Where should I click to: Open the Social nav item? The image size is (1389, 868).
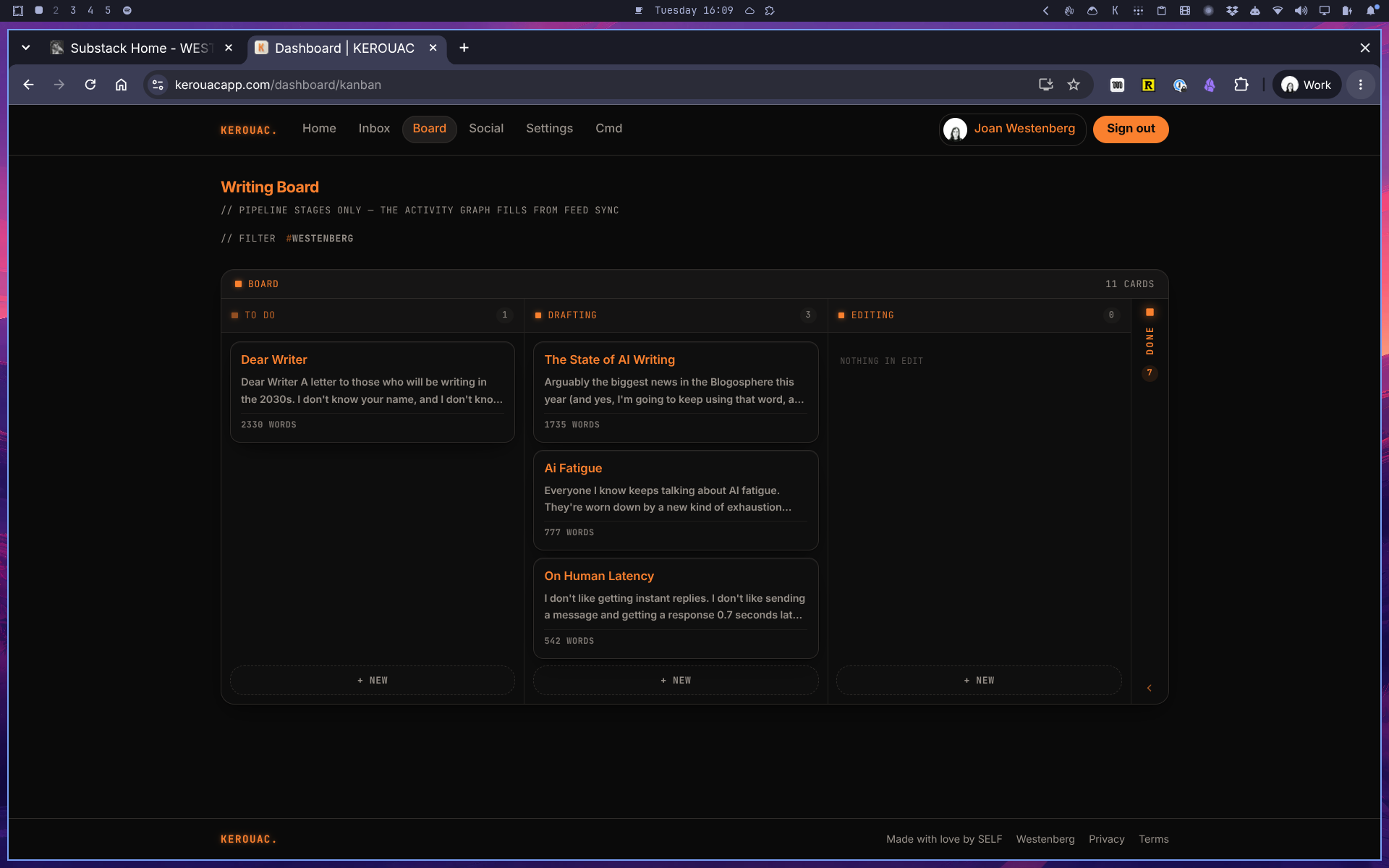(x=486, y=129)
